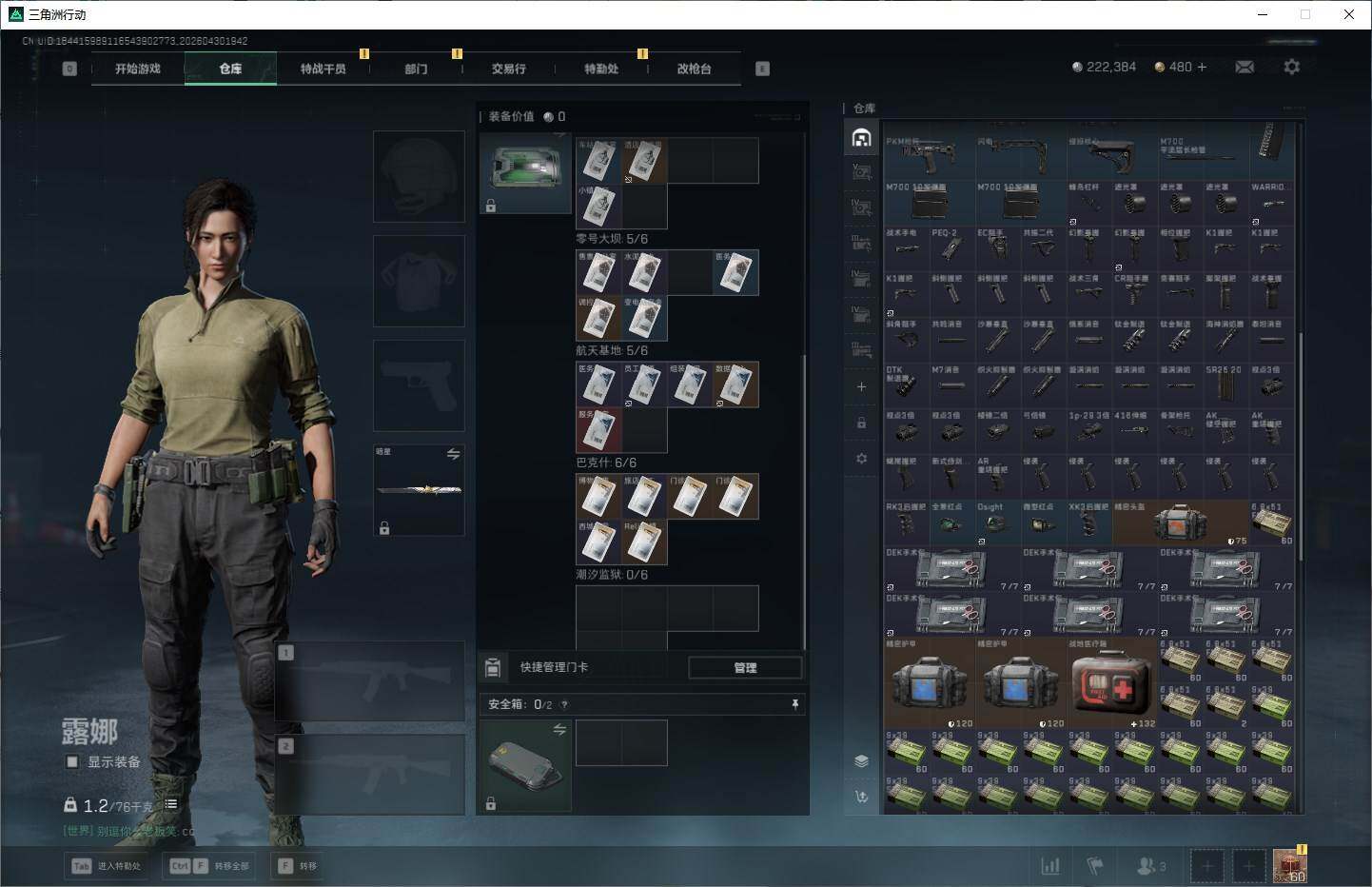Image resolution: width=1372 pixels, height=887 pixels.
Task: Click the 管理 keycard manage button
Action: tap(745, 667)
